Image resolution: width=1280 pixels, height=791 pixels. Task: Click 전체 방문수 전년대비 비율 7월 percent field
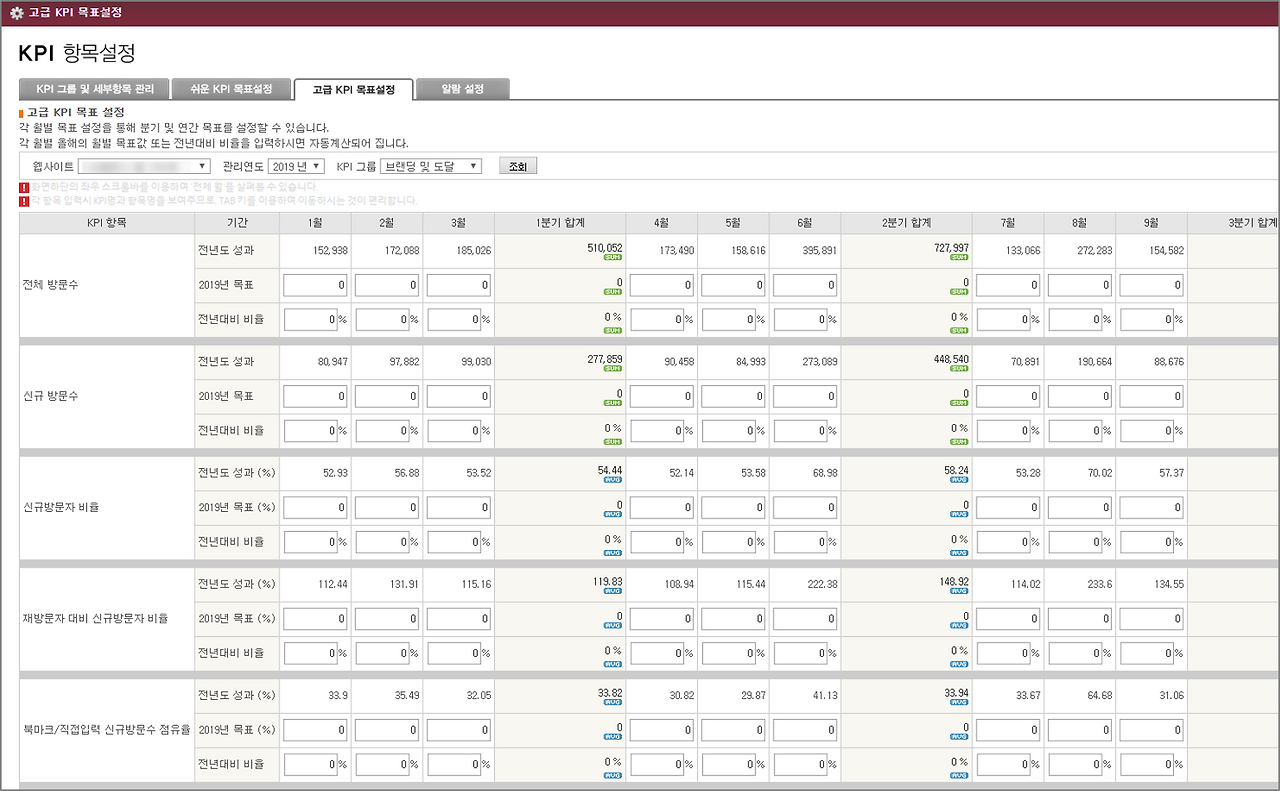(1003, 320)
